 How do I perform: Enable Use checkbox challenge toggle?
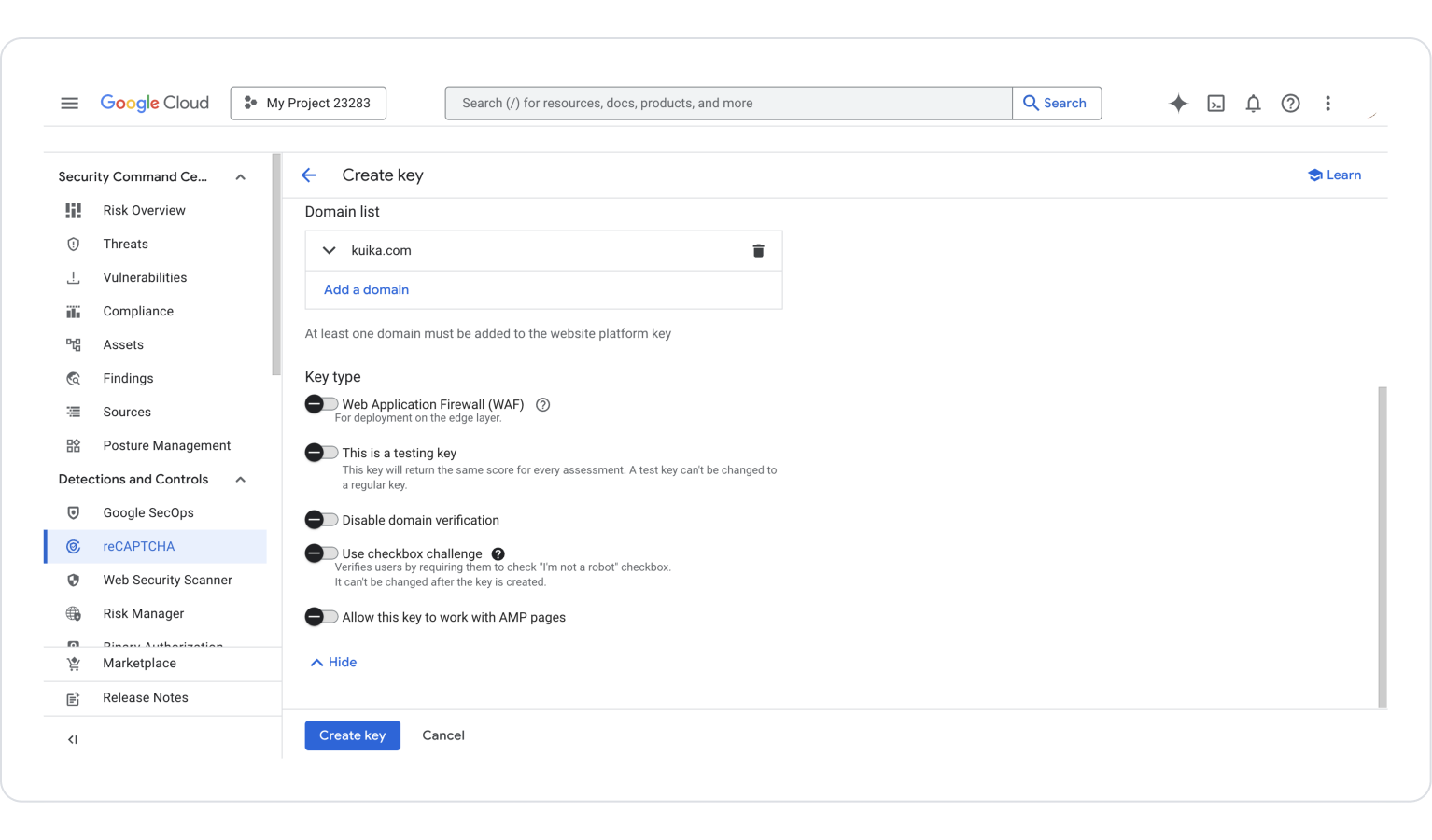(321, 553)
